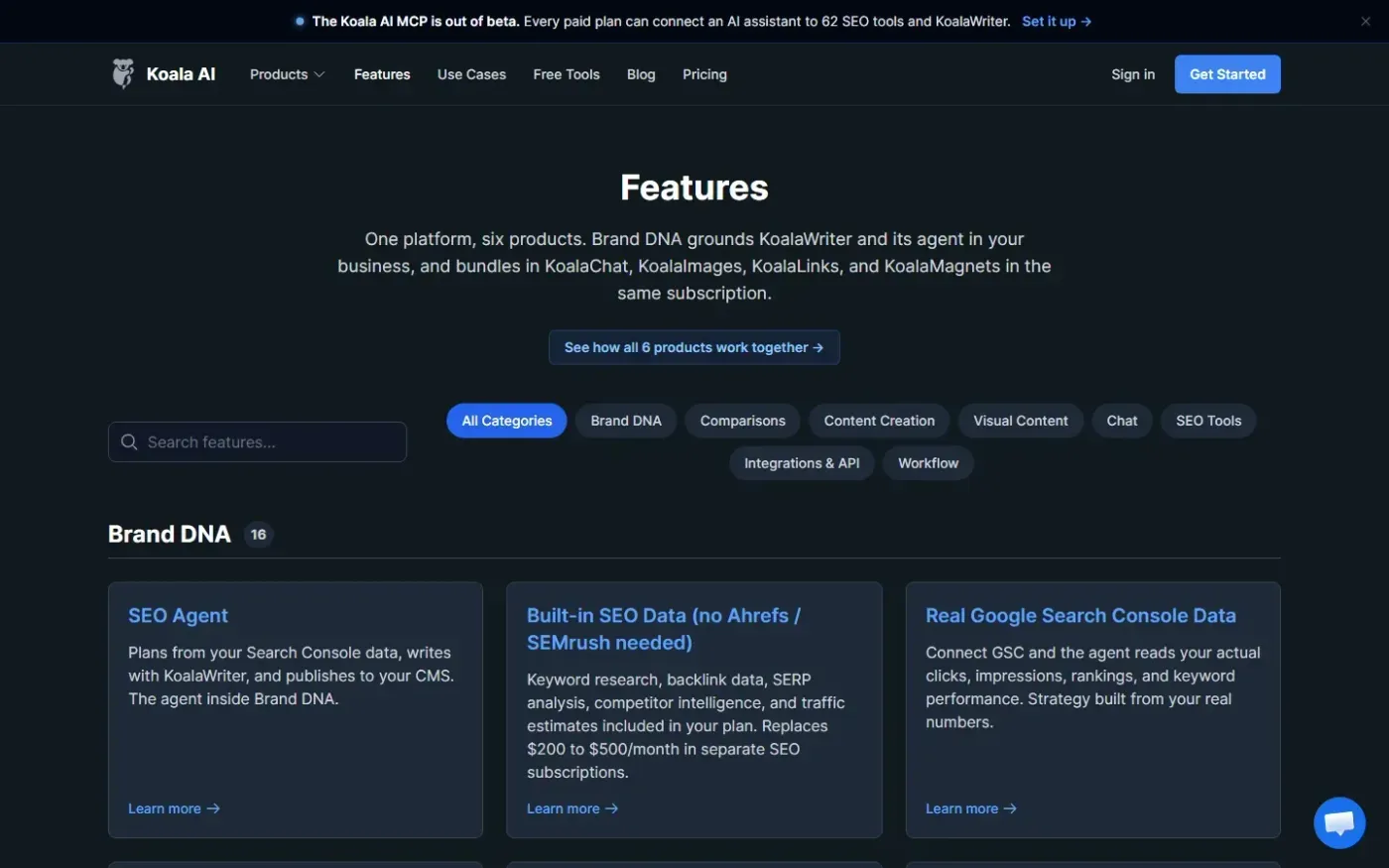
Task: Click the Brand DNA section heading
Action: pyautogui.click(x=170, y=535)
